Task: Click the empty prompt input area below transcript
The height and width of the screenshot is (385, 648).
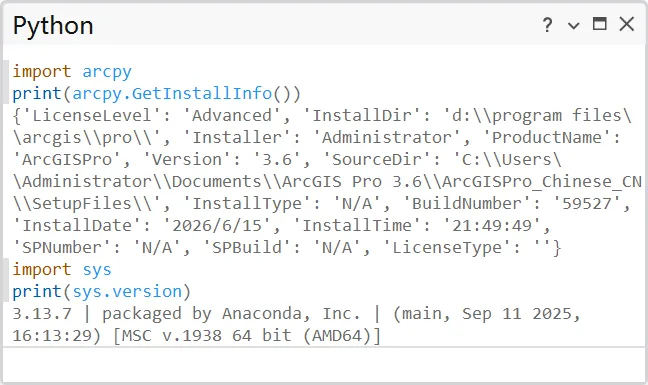Action: [324, 365]
